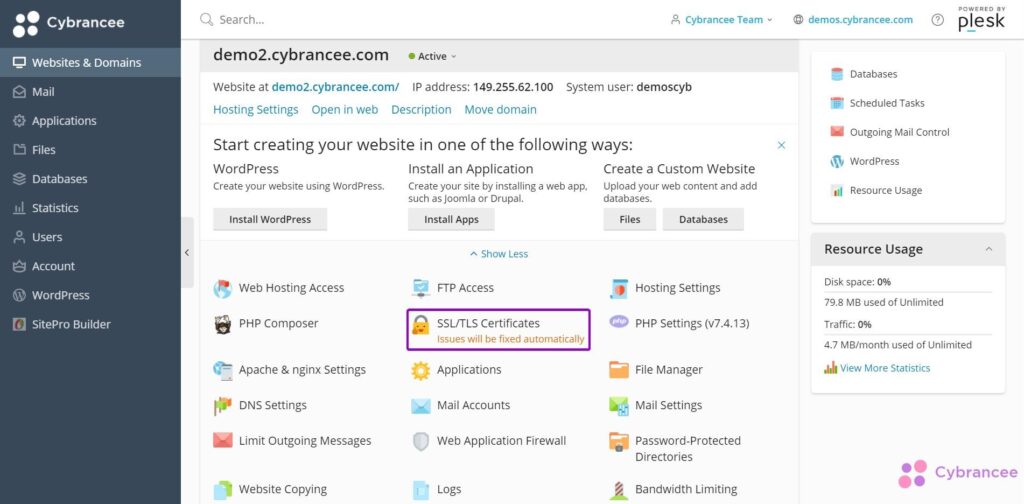The image size is (1024, 504).
Task: Click the Install WordPress button
Action: (270, 219)
